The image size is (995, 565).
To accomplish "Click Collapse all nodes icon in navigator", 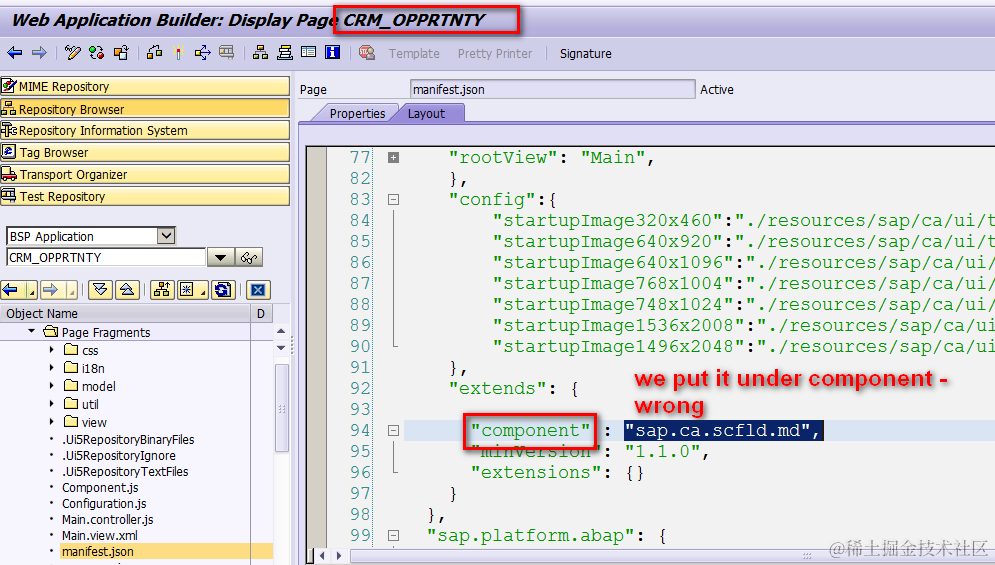I will point(127,290).
